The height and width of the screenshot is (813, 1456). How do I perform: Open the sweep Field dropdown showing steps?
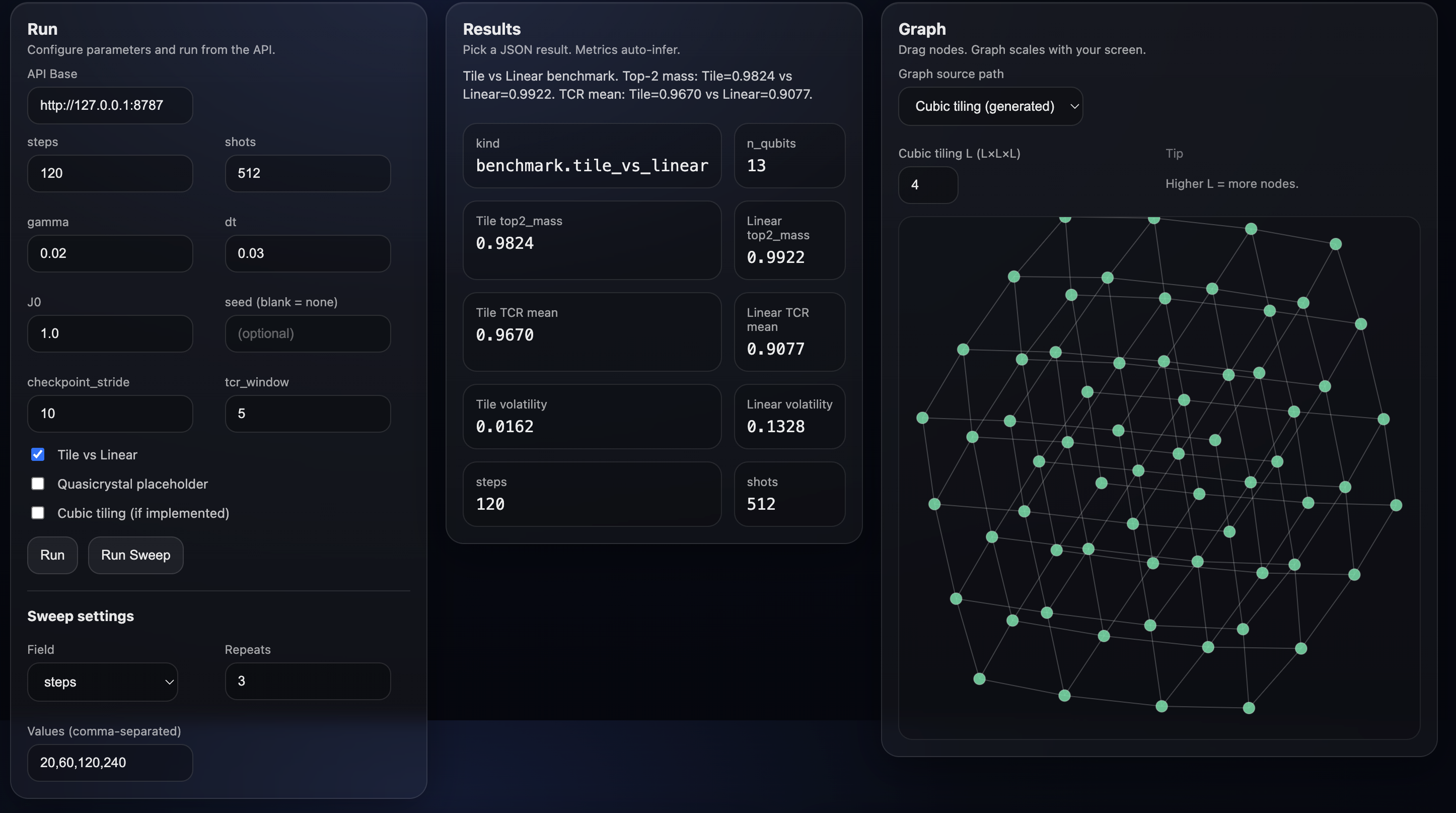point(102,682)
